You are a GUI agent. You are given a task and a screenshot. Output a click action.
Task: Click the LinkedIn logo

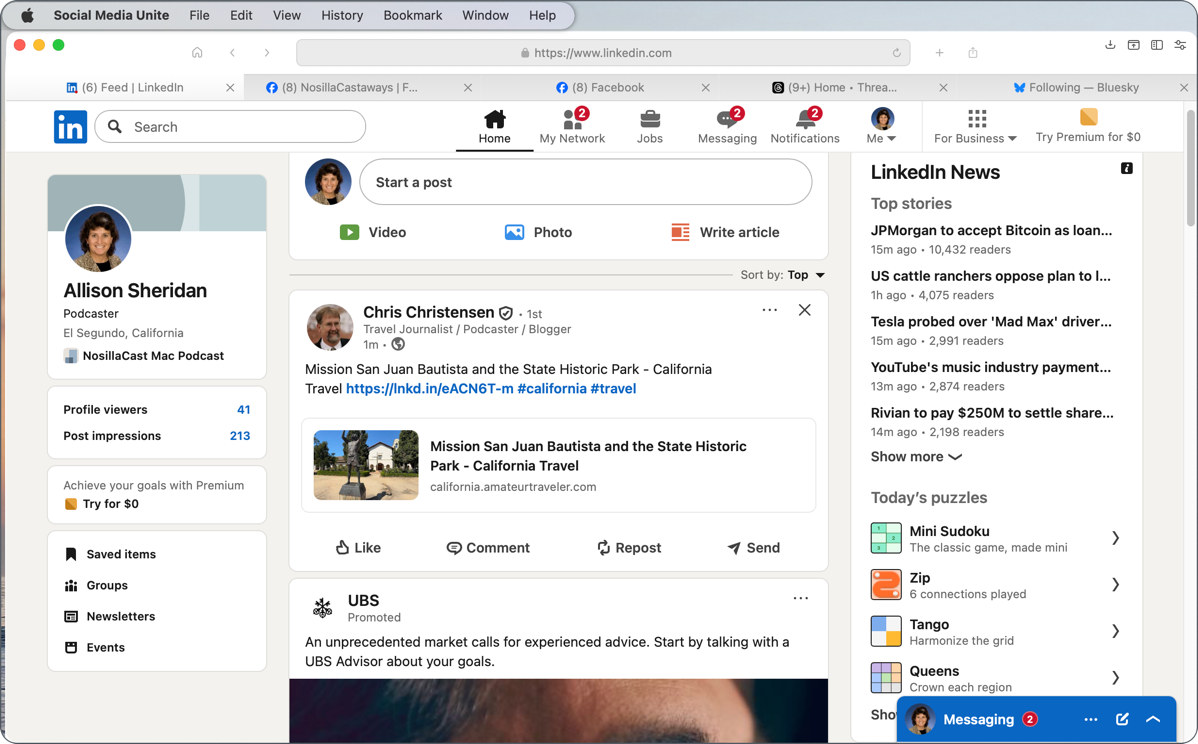click(x=70, y=126)
